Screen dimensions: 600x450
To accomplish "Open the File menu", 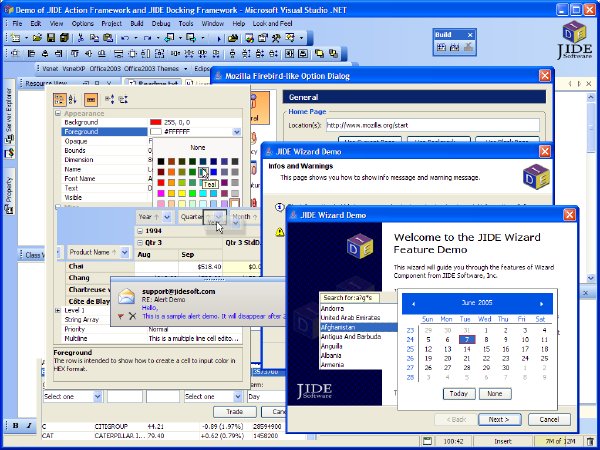I will 17,24.
